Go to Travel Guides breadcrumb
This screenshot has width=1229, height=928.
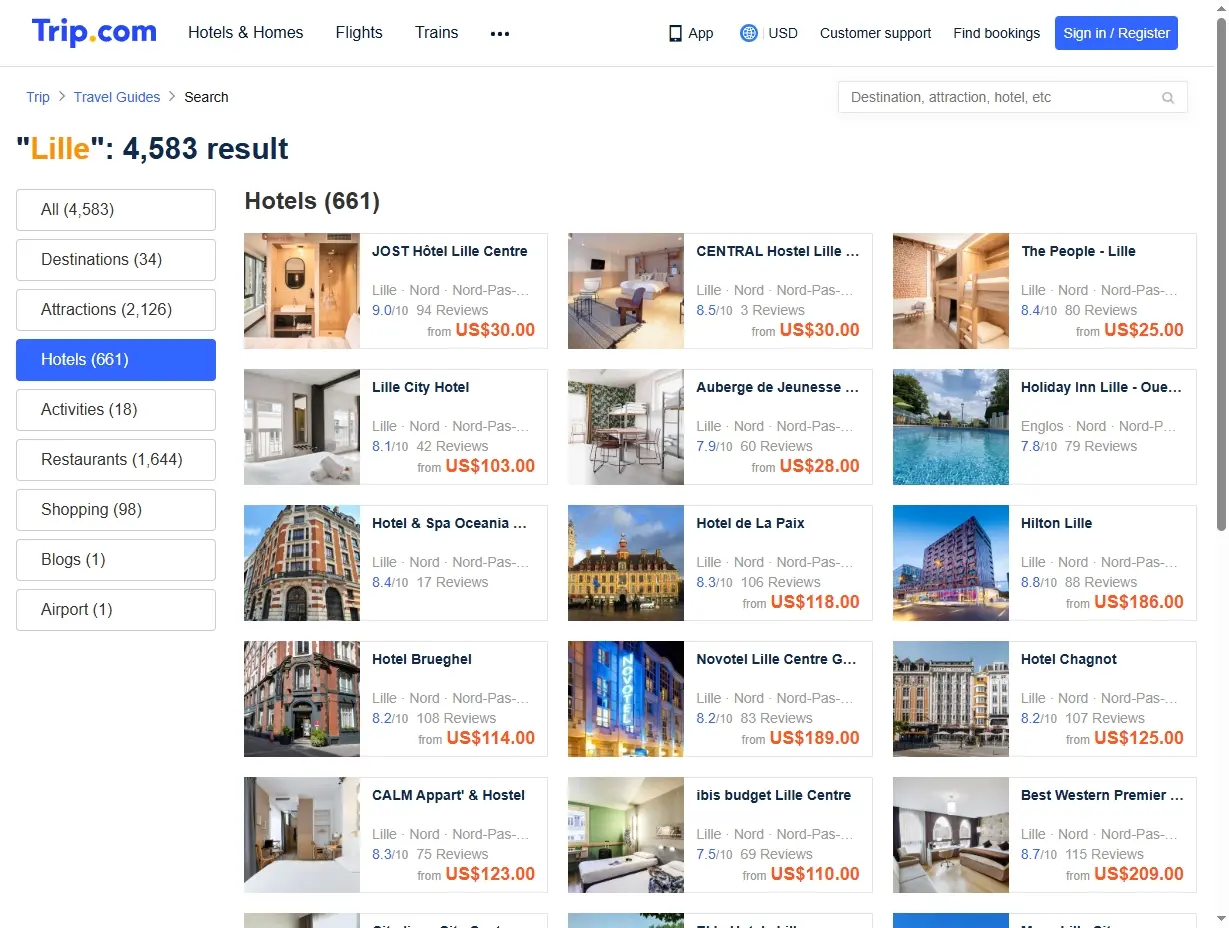(x=117, y=97)
